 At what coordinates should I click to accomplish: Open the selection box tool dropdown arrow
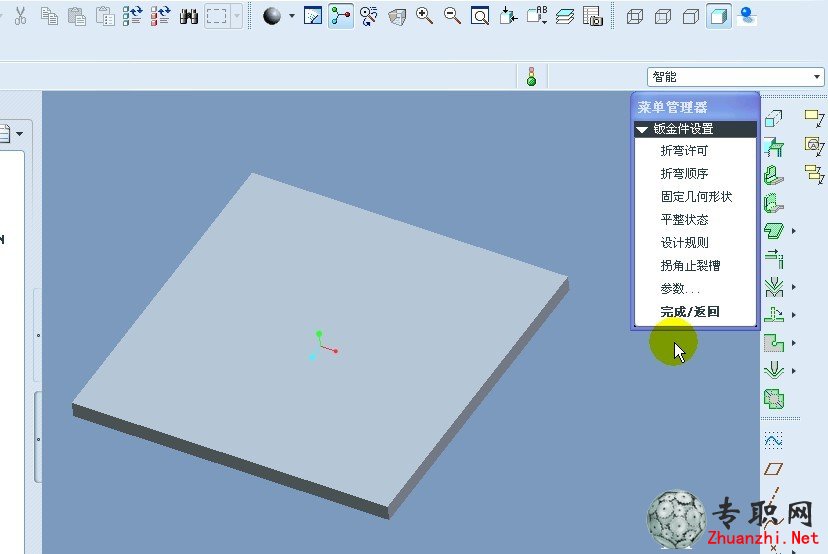(237, 16)
